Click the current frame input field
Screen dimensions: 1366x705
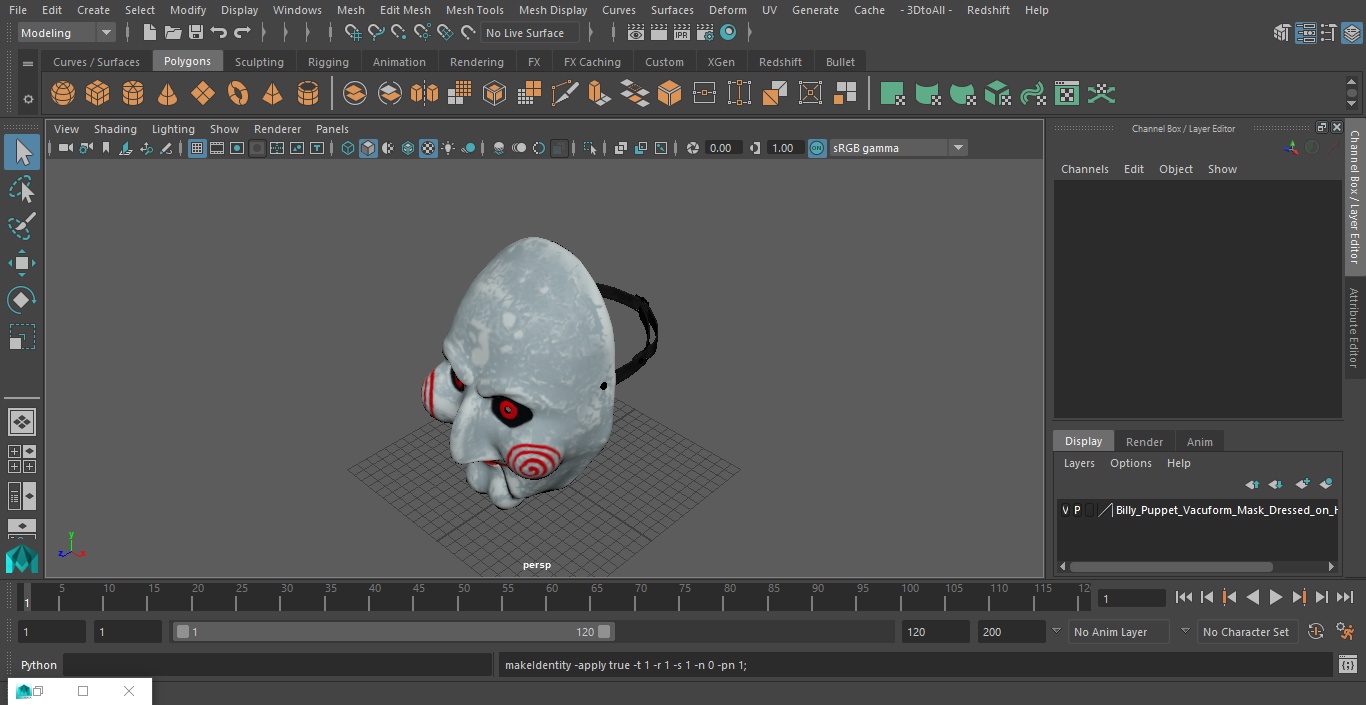click(x=1131, y=598)
